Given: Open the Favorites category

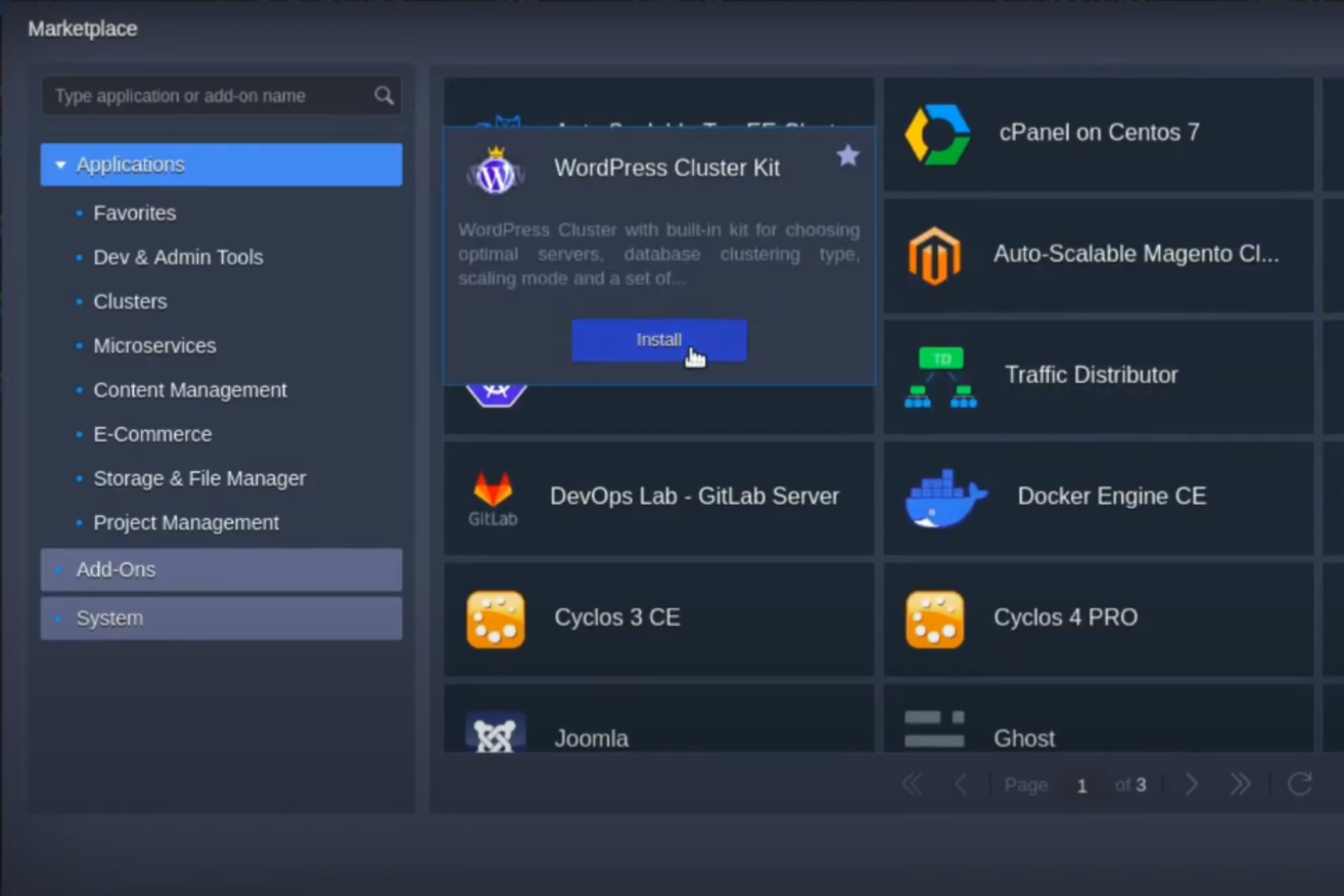Looking at the screenshot, I should [134, 213].
